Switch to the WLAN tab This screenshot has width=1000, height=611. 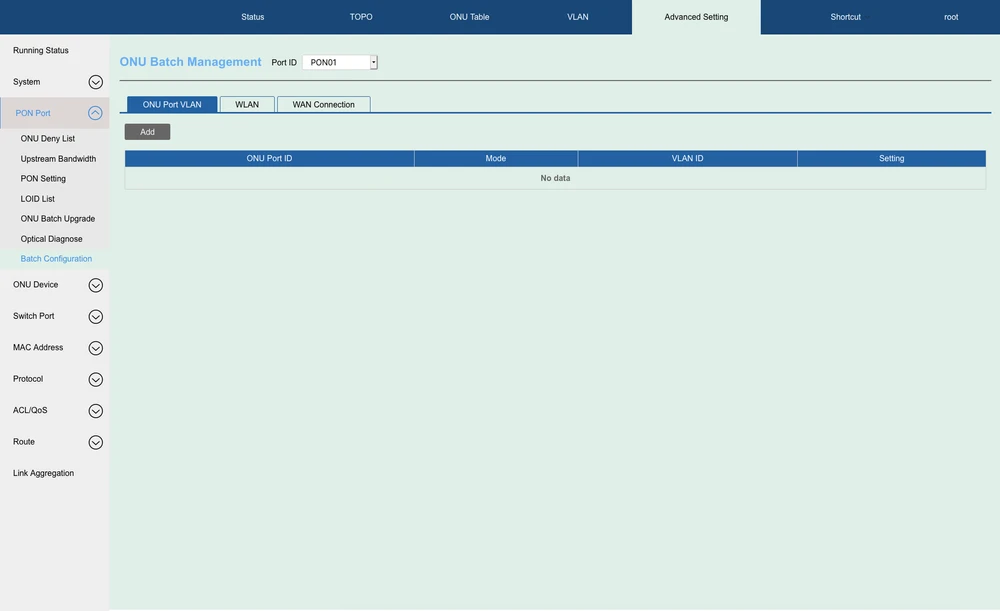[247, 104]
